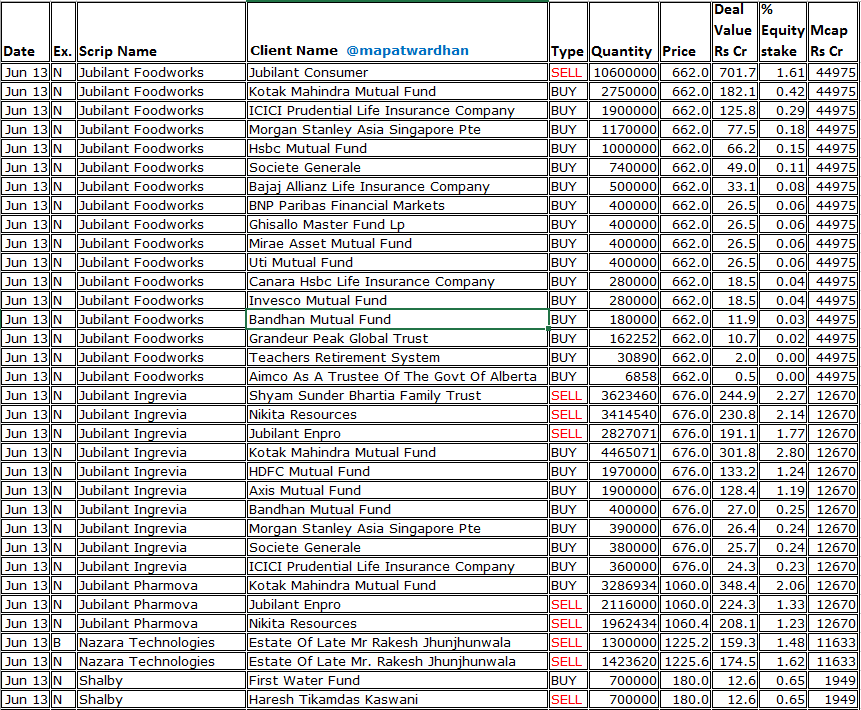The width and height of the screenshot is (861, 710).
Task: Click equity stake cell 2.27
Action: (x=783, y=395)
